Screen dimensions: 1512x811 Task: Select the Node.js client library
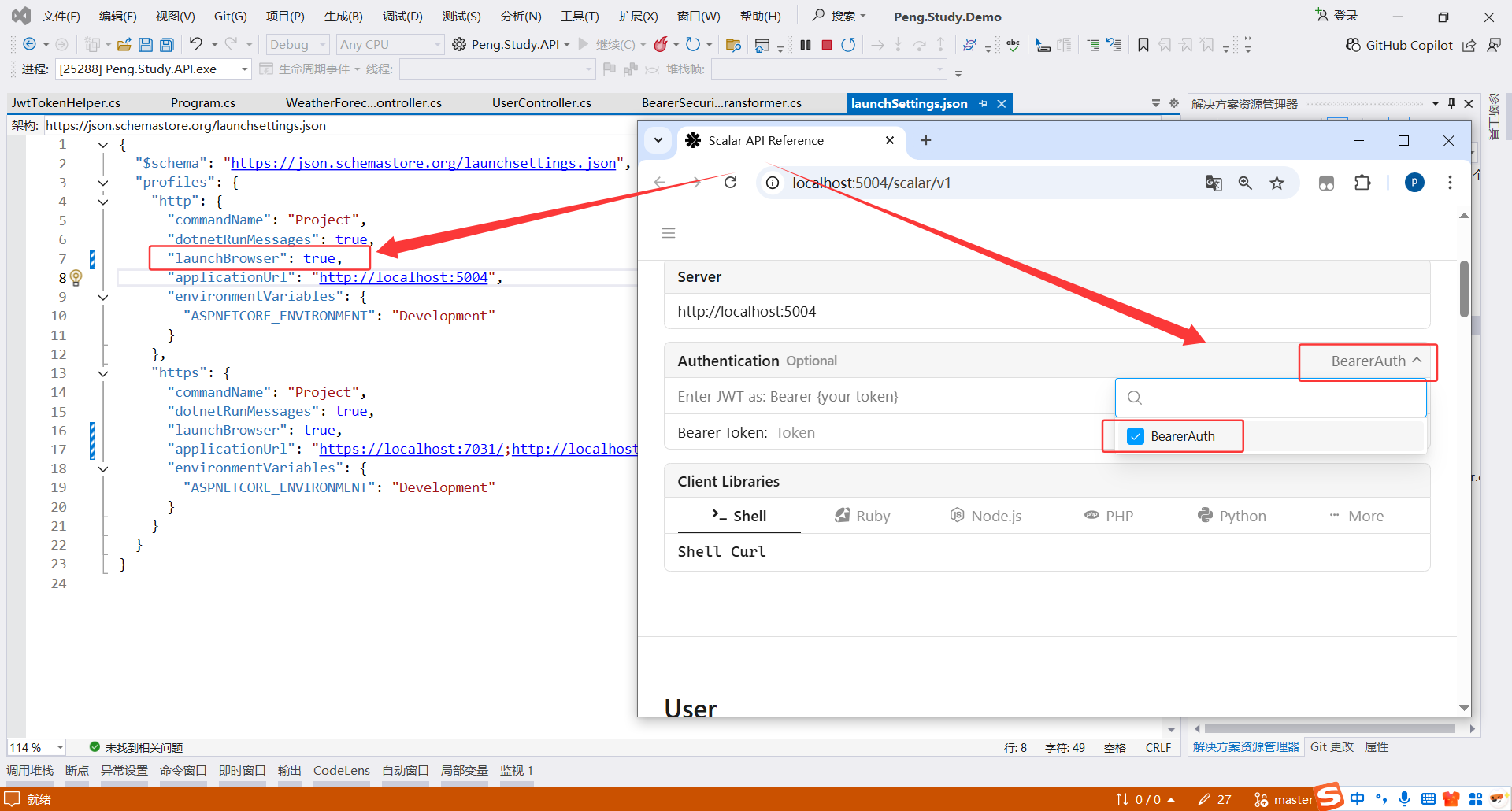pyautogui.click(x=986, y=516)
